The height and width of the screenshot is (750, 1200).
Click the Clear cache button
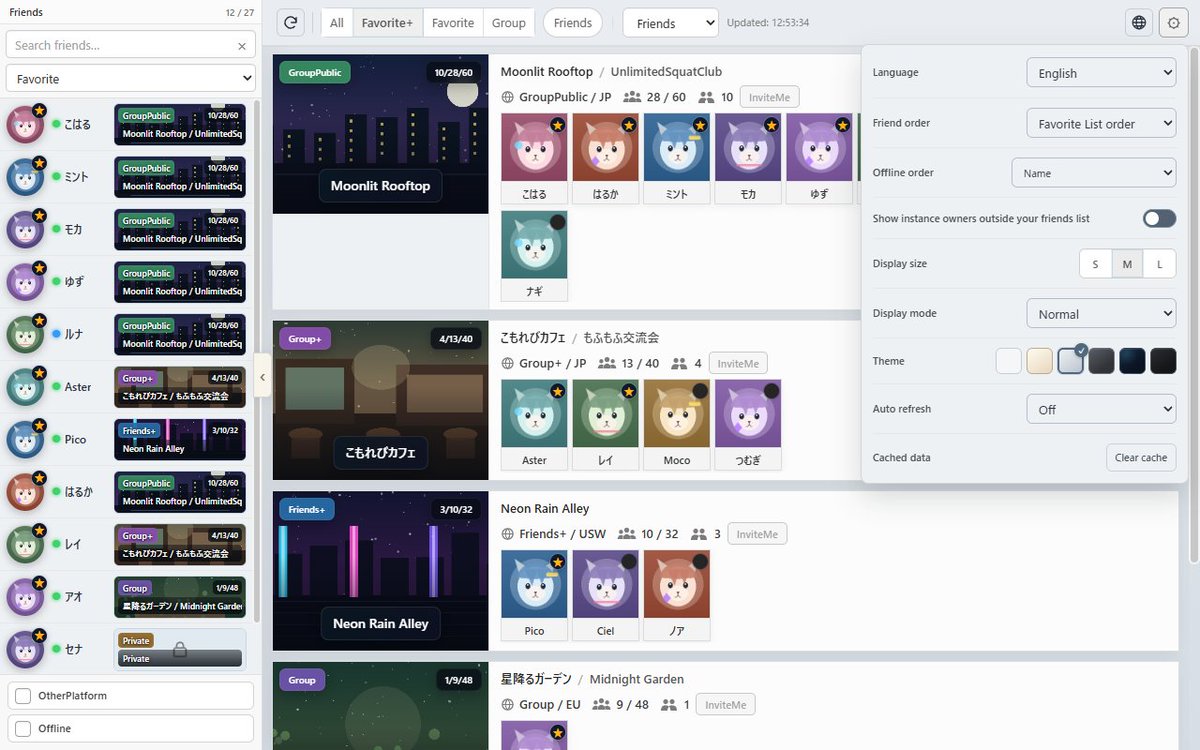(x=1141, y=458)
